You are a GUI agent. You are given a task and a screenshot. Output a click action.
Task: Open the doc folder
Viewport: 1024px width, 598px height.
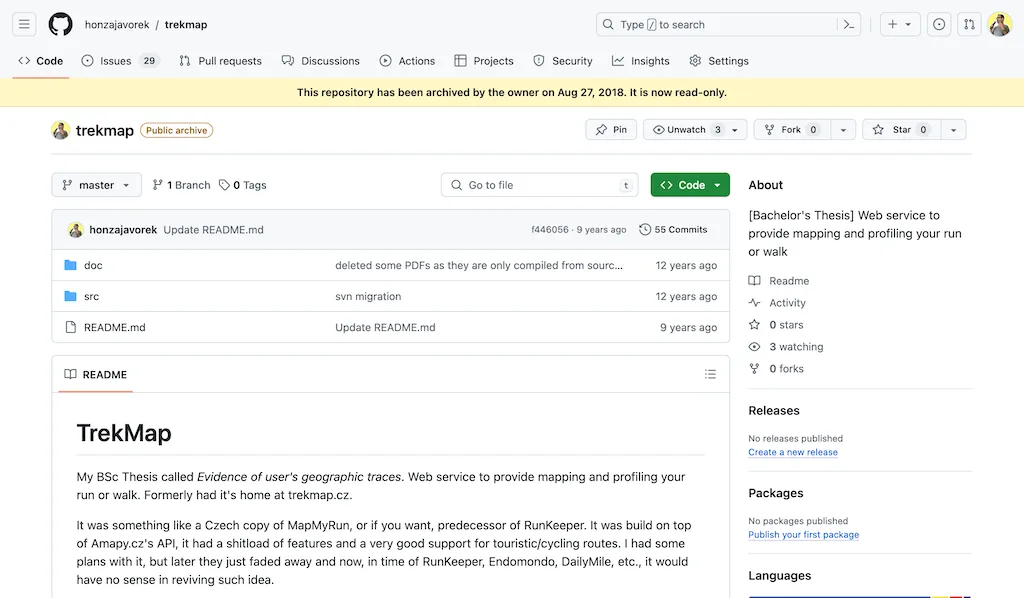click(x=93, y=265)
